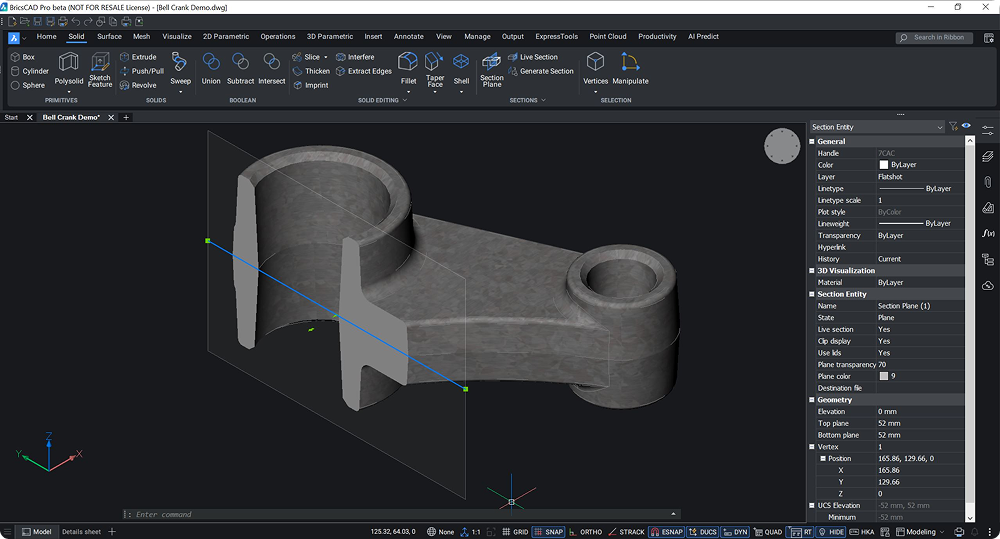The image size is (1000, 539).
Task: Open the Visualize ribbon tab
Action: (176, 37)
